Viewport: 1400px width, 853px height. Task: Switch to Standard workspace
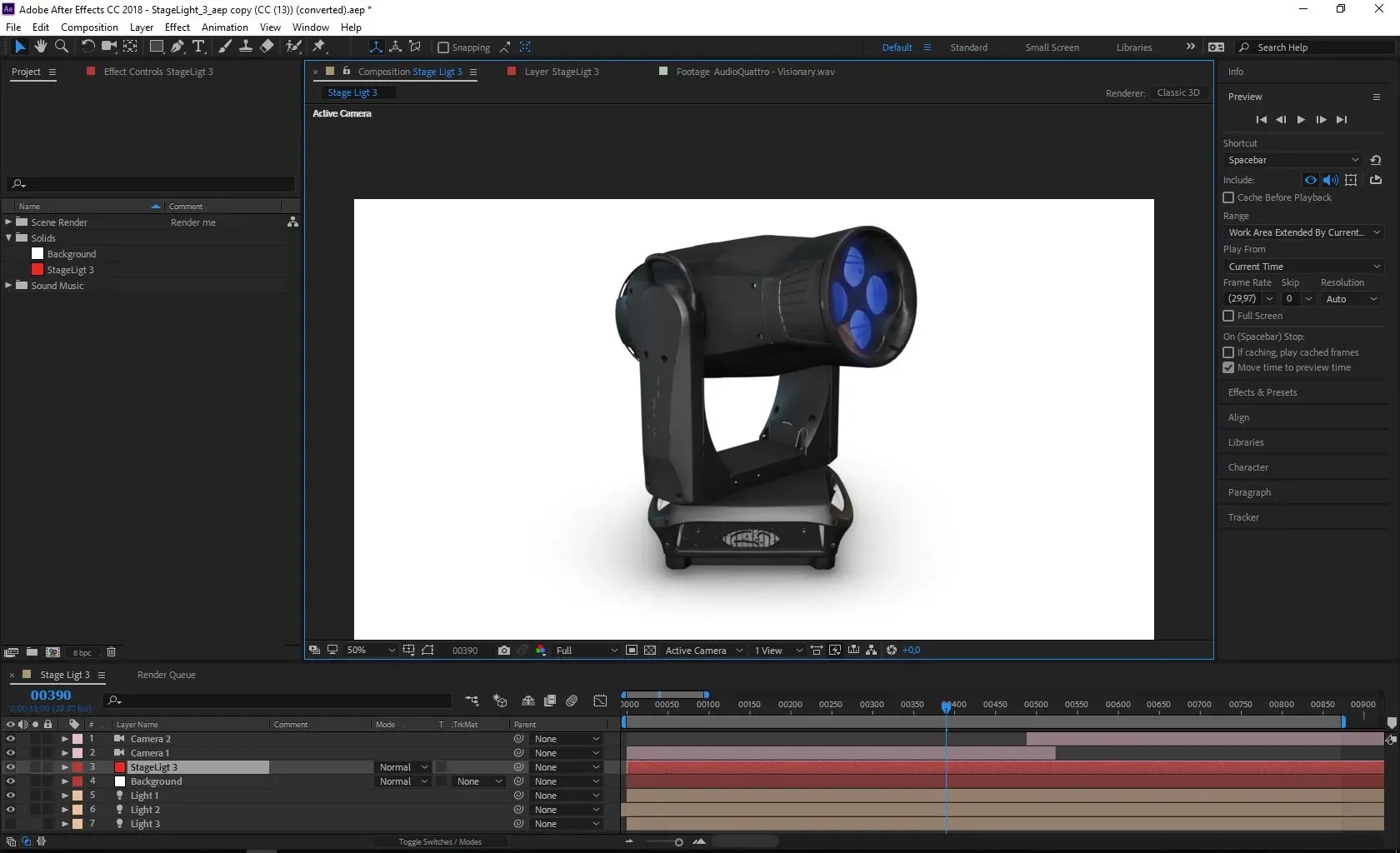968,47
